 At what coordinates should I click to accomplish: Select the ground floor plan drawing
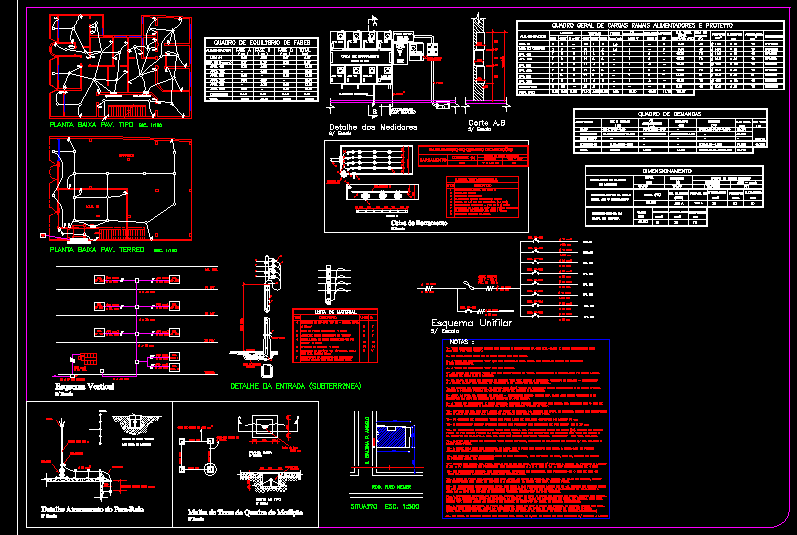[x=120, y=188]
